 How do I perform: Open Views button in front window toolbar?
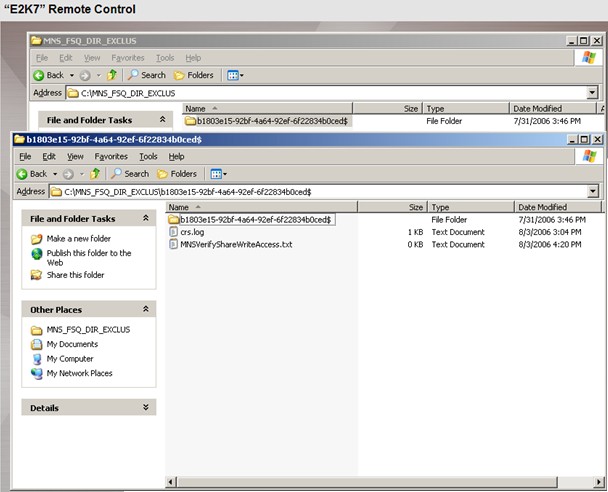[218, 174]
